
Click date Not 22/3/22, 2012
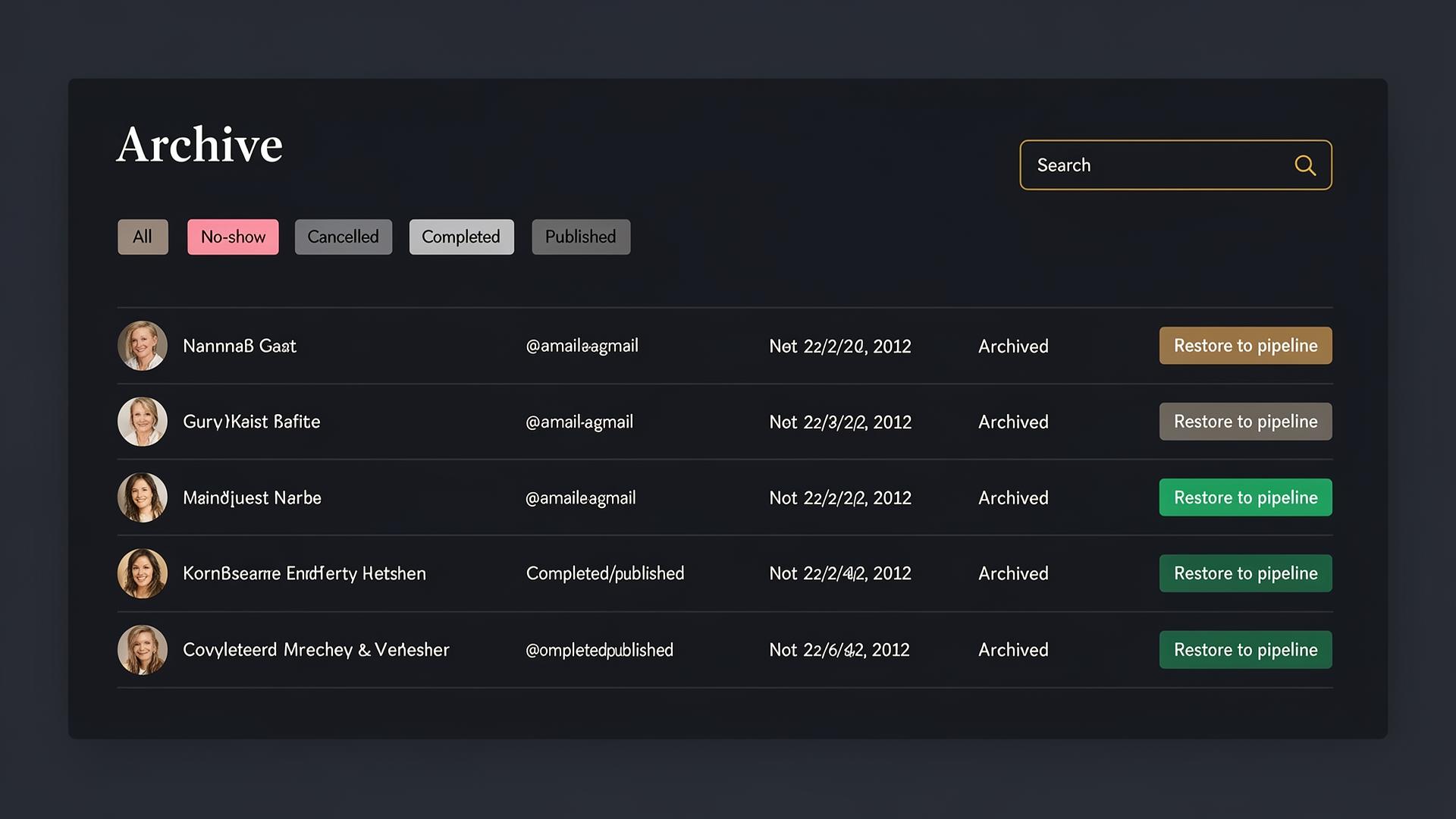click(x=840, y=422)
